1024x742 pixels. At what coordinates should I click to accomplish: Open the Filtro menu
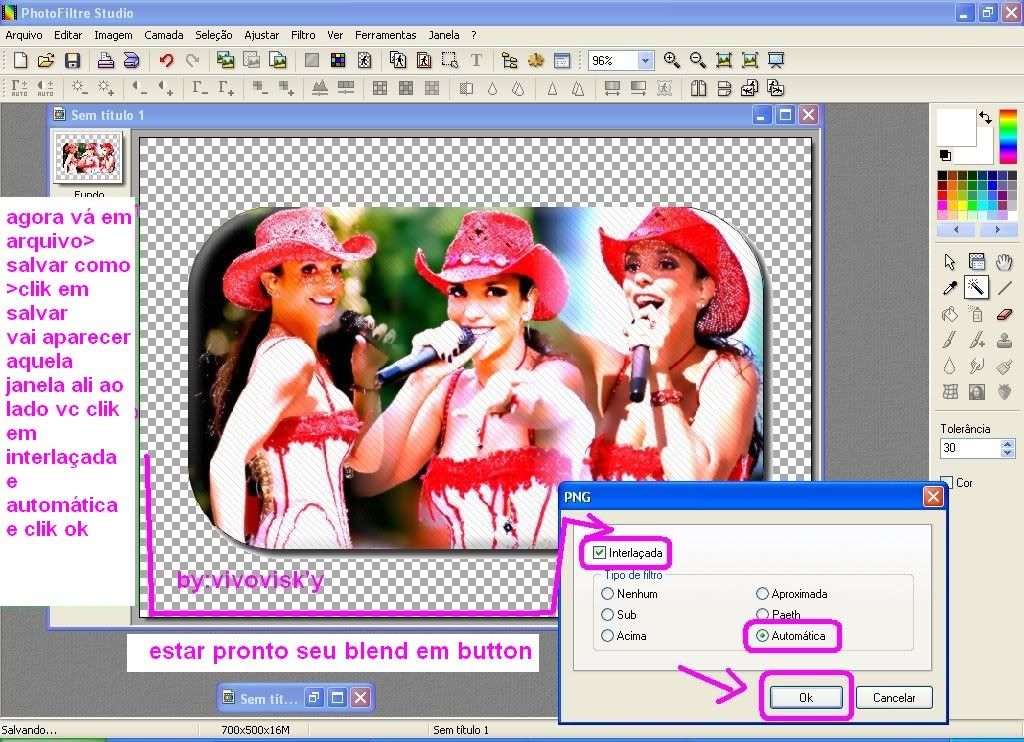303,35
